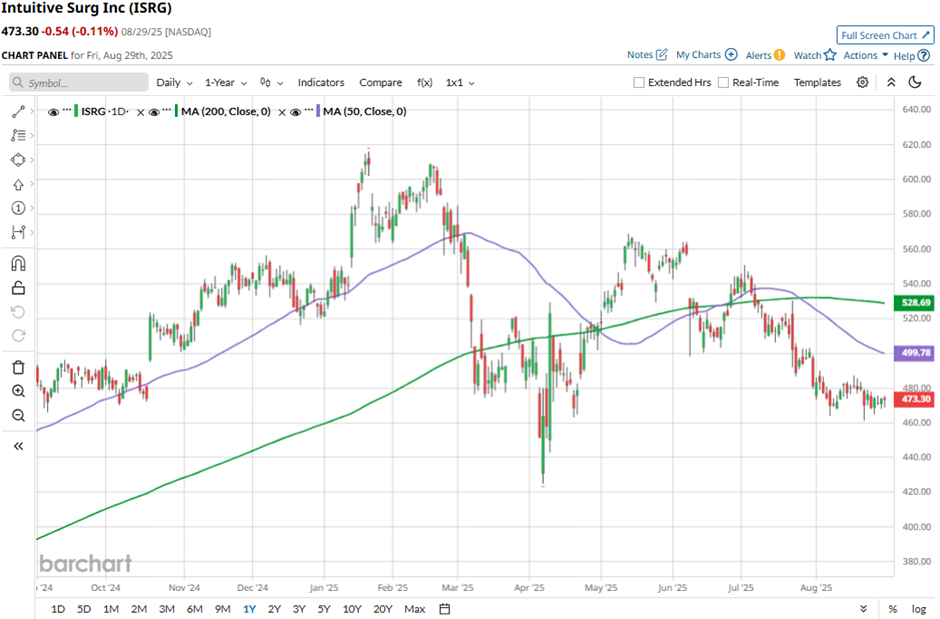
Task: Pick the numbered marker annotation tool
Action: [x=18, y=208]
